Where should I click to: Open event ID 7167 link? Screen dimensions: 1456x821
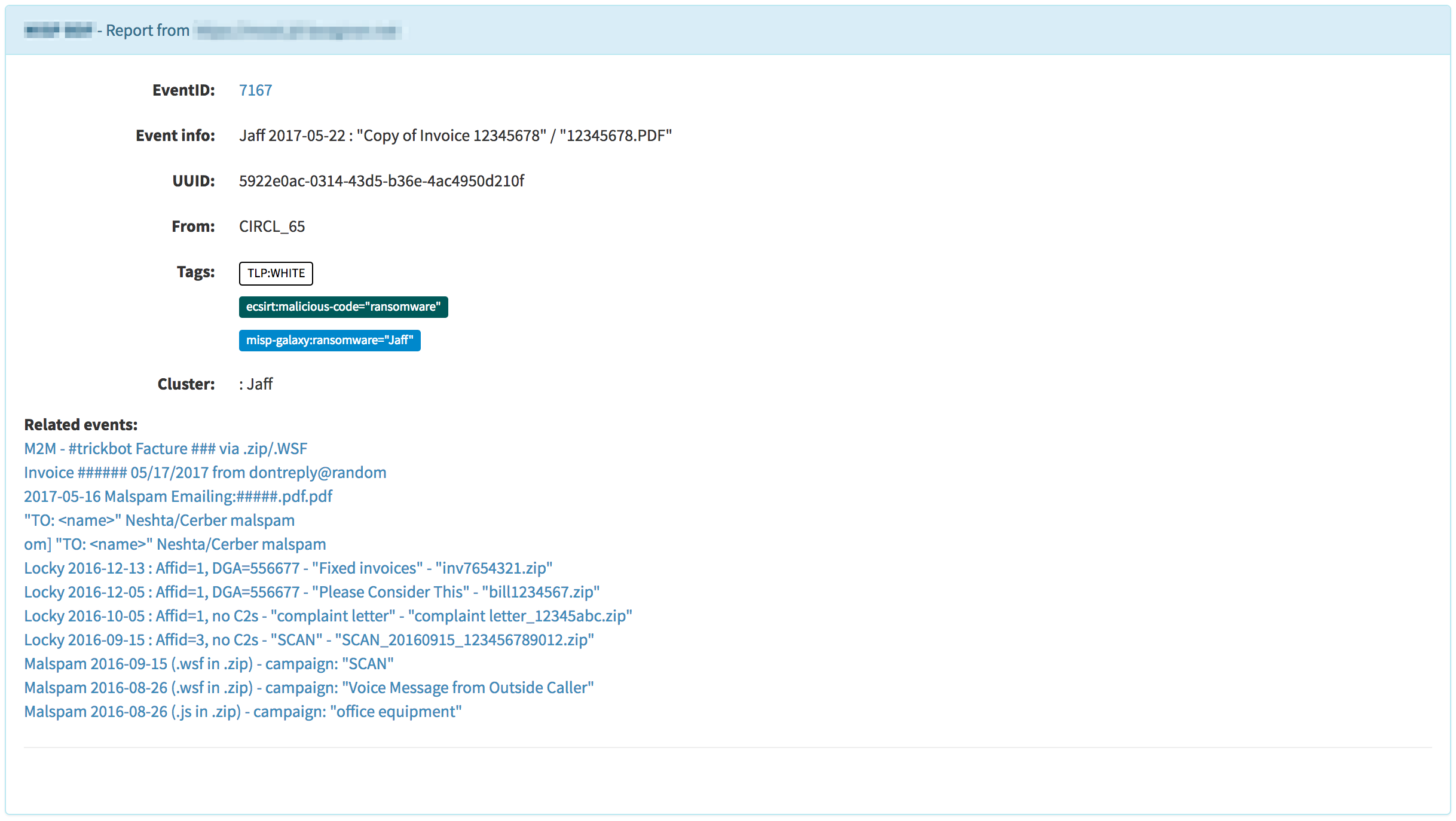[x=255, y=90]
